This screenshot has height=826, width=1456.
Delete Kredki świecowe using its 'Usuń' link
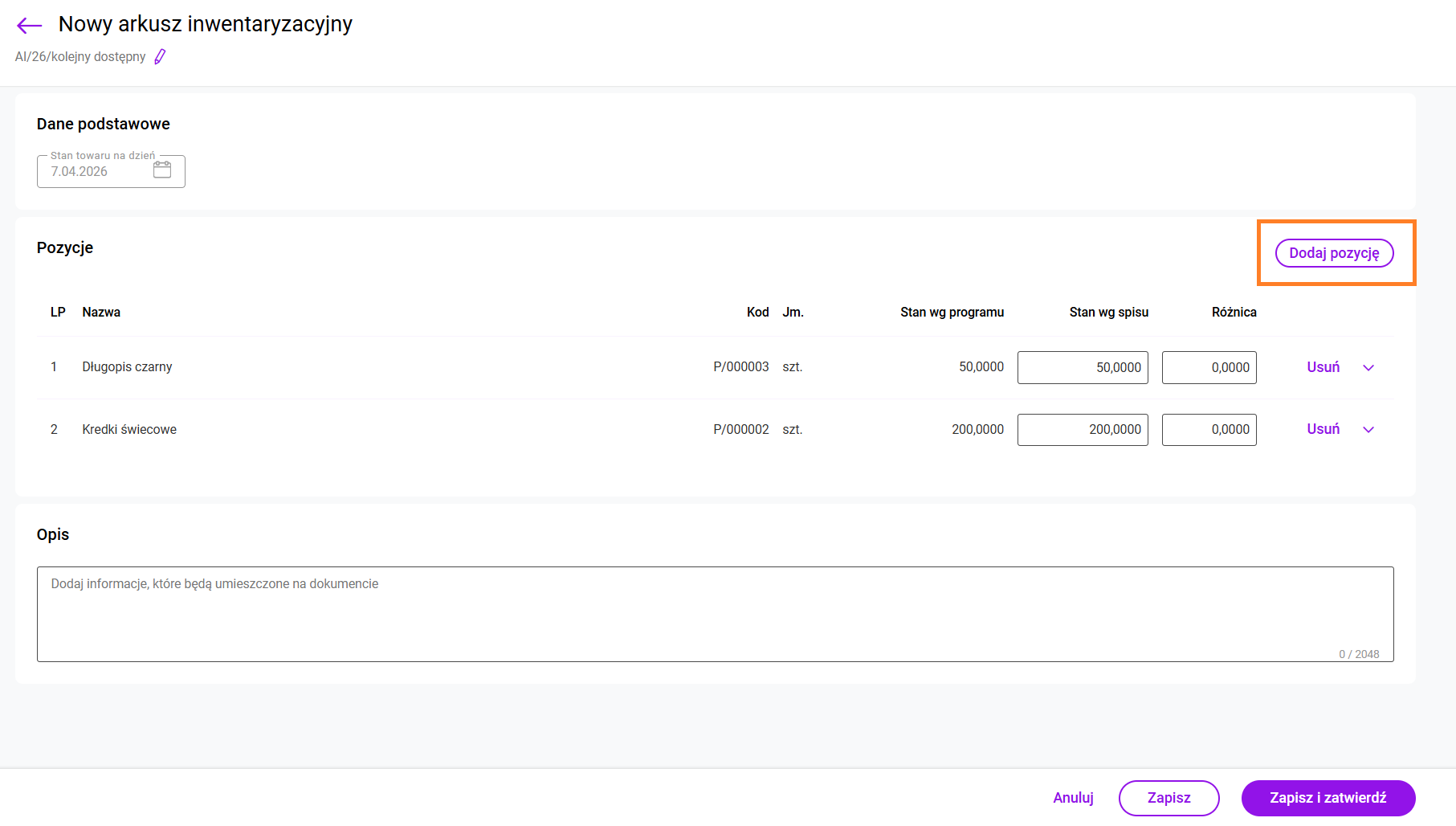(x=1323, y=429)
